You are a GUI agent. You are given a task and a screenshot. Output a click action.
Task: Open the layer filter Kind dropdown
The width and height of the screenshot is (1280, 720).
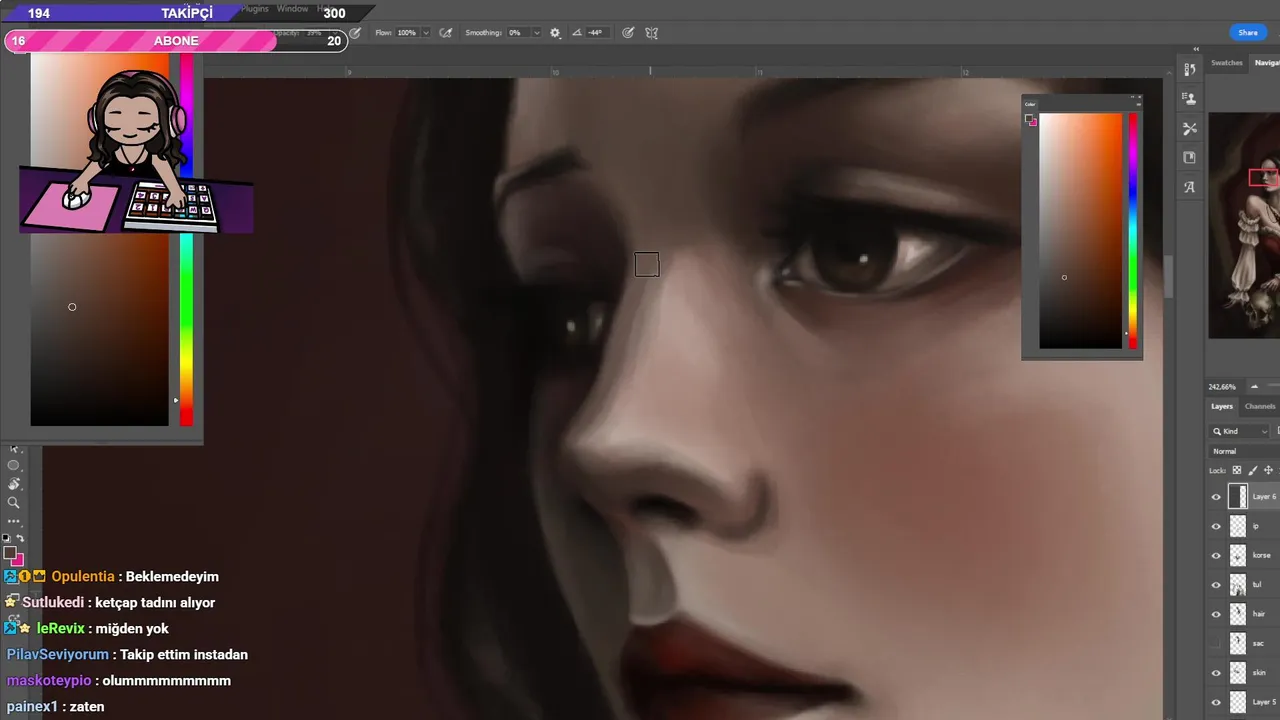coord(1240,431)
